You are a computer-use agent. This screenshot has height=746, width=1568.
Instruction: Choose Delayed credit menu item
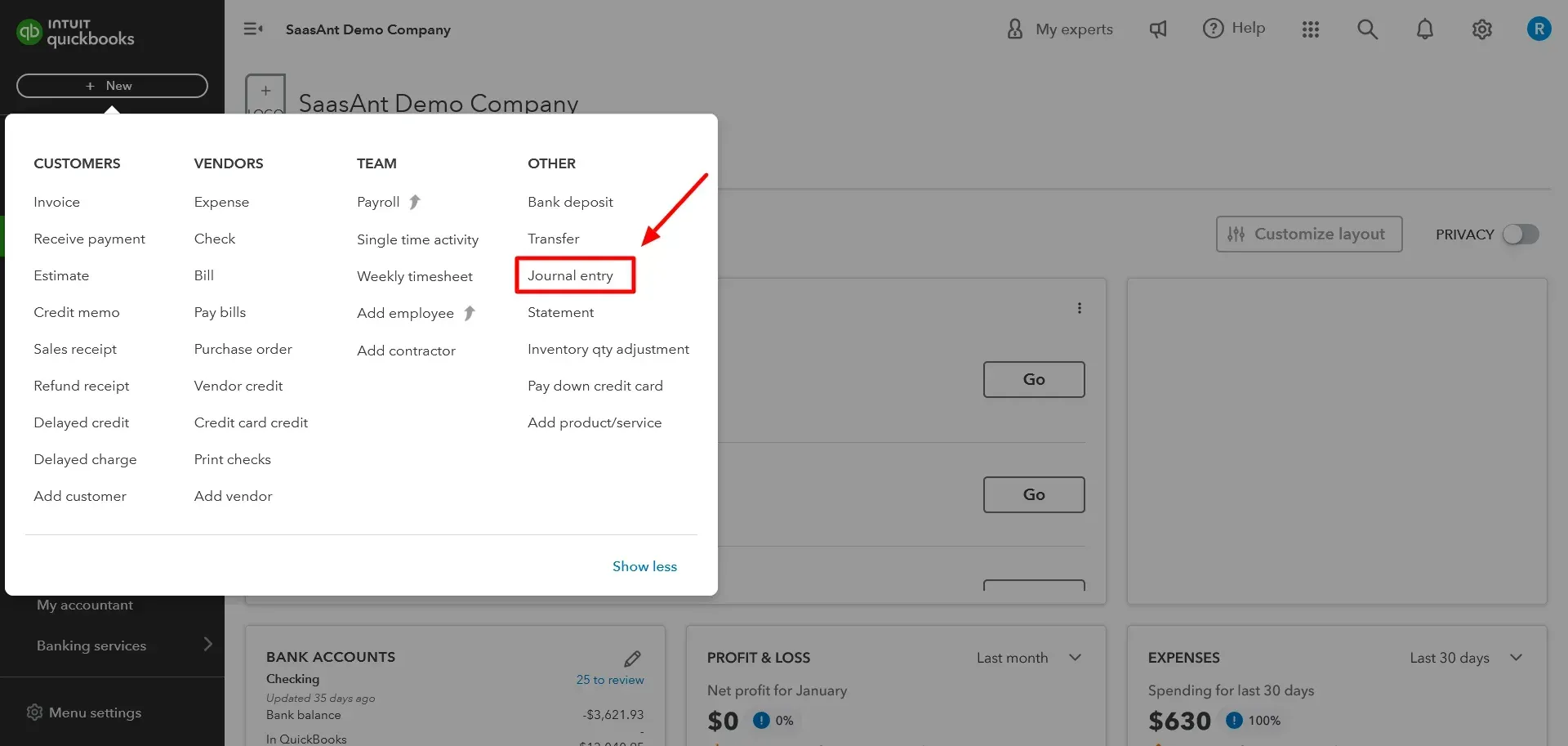point(82,422)
